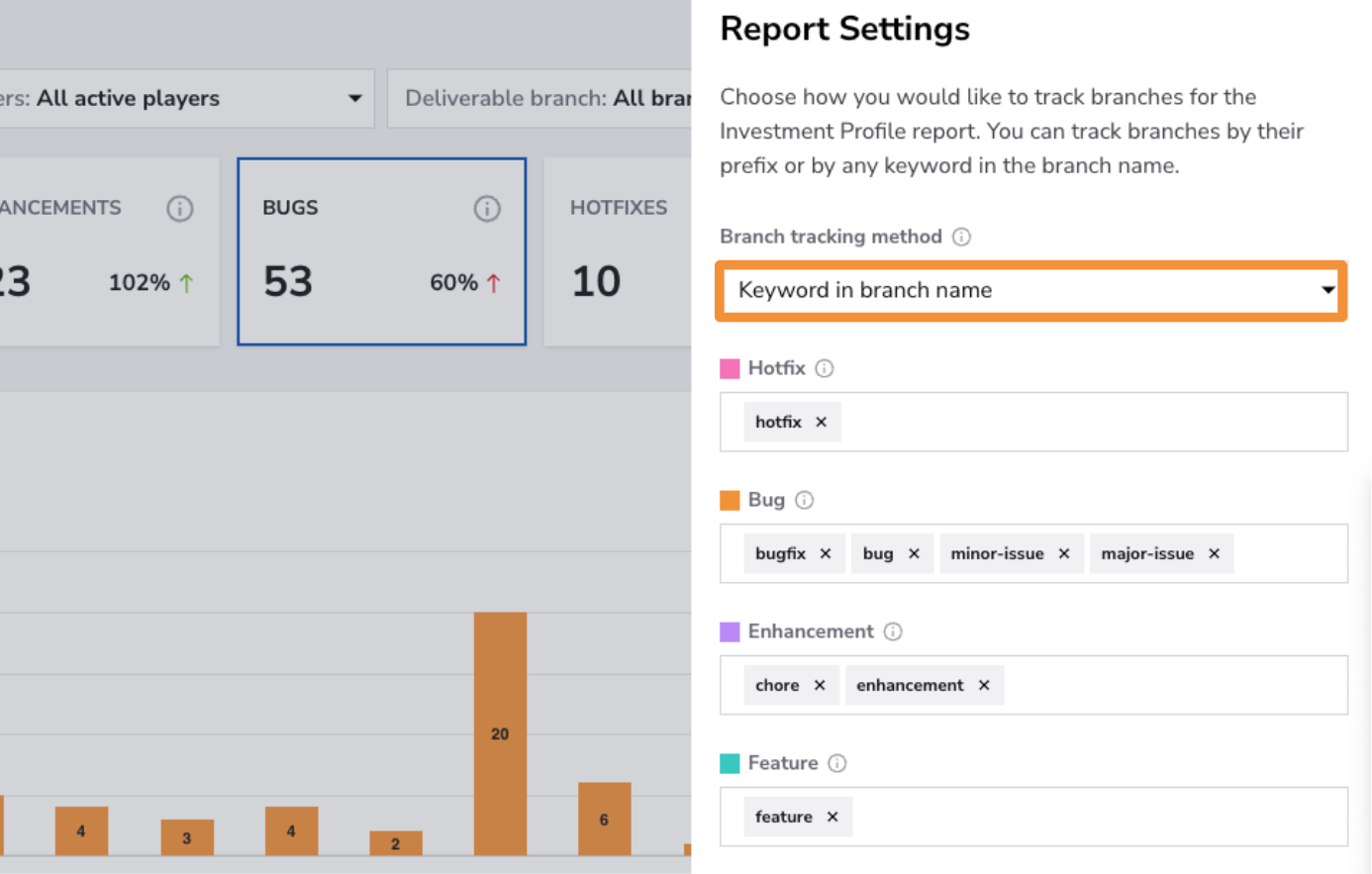This screenshot has height=874, width=1372.
Task: Click the Feature info icon
Action: [x=837, y=763]
